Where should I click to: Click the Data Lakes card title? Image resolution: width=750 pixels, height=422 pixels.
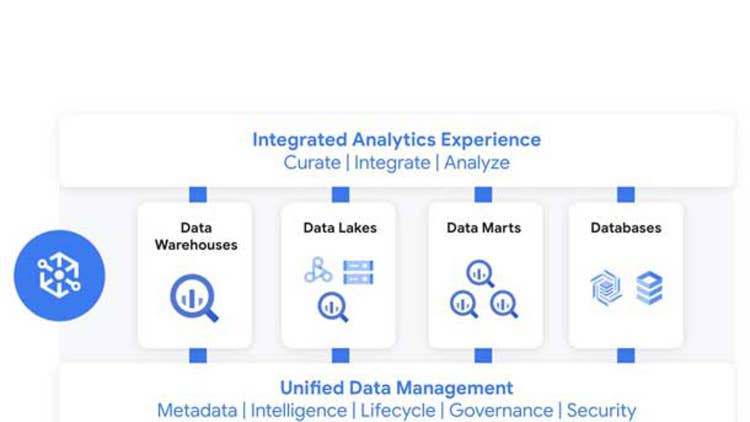[340, 228]
